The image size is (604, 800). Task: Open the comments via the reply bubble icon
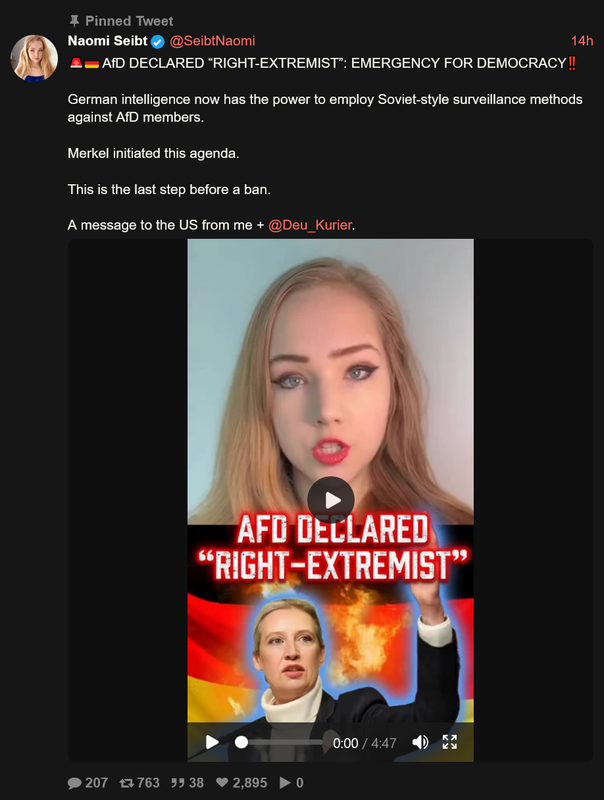(x=74, y=783)
